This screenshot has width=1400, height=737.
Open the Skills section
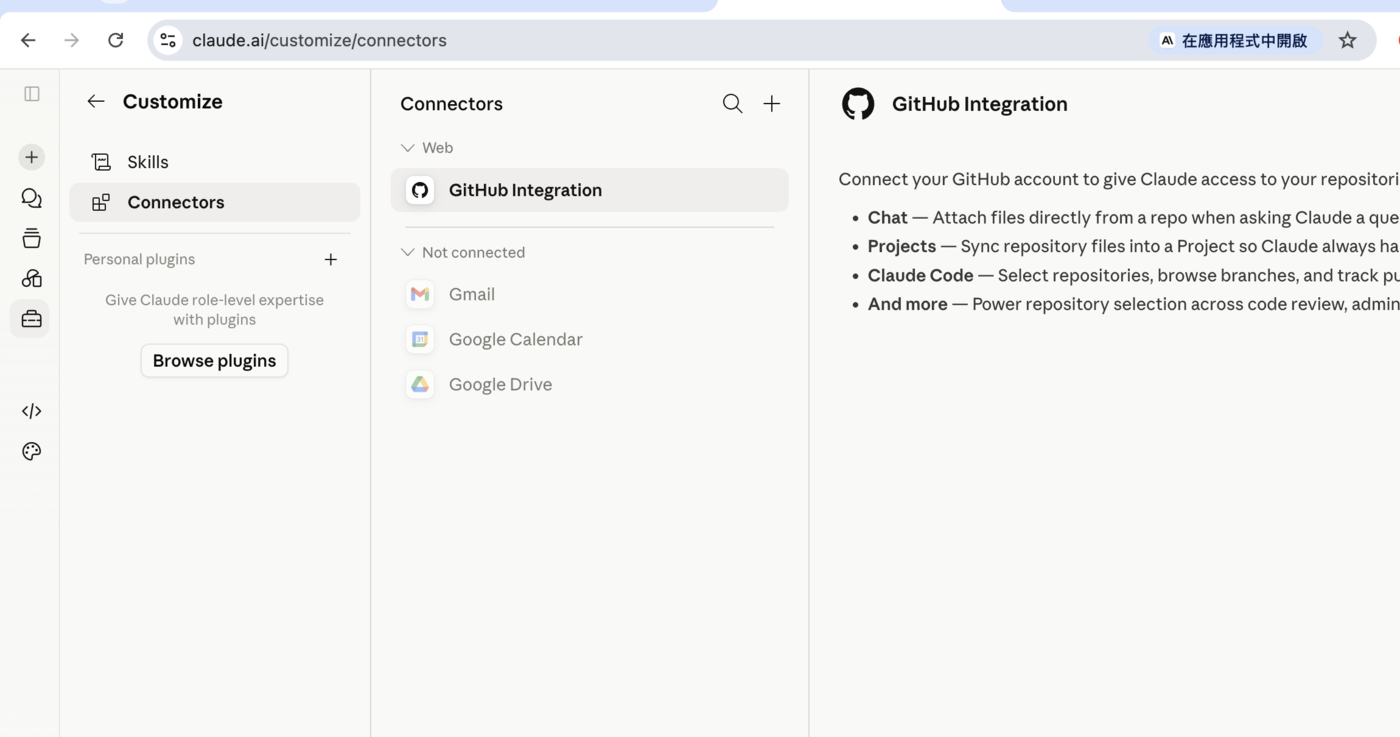[214, 162]
